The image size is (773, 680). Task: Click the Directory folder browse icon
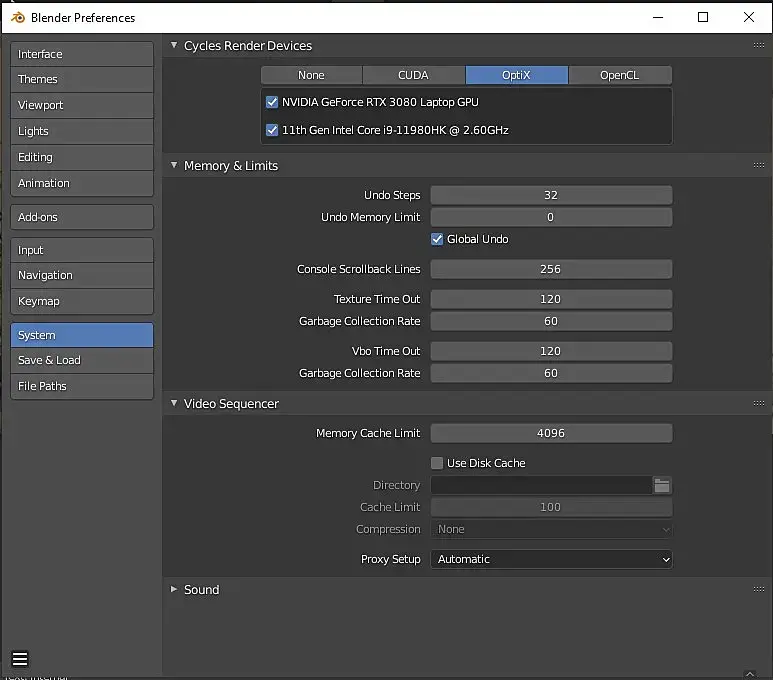pyautogui.click(x=661, y=485)
